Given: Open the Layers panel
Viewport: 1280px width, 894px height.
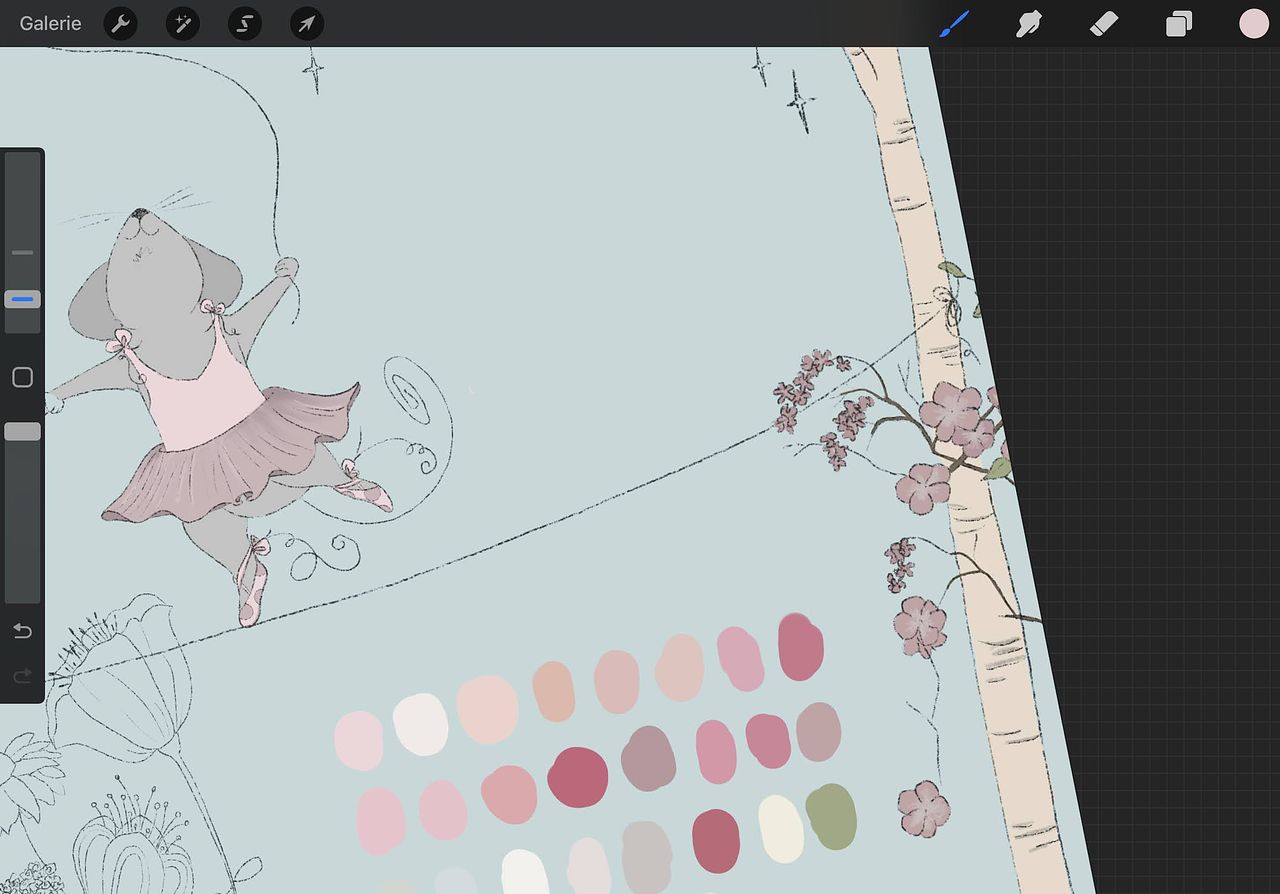Looking at the screenshot, I should pos(1179,23).
